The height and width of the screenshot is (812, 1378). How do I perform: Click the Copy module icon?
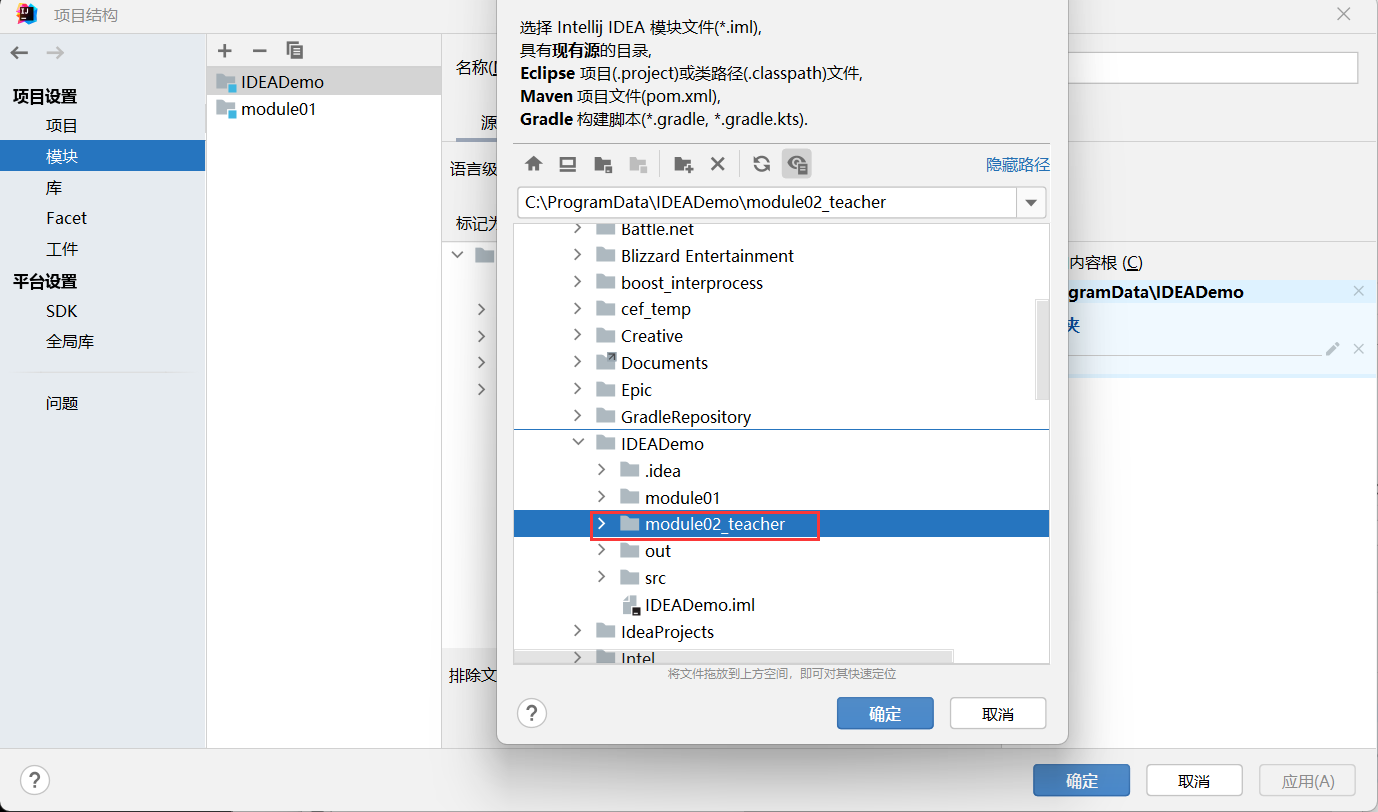[x=294, y=50]
